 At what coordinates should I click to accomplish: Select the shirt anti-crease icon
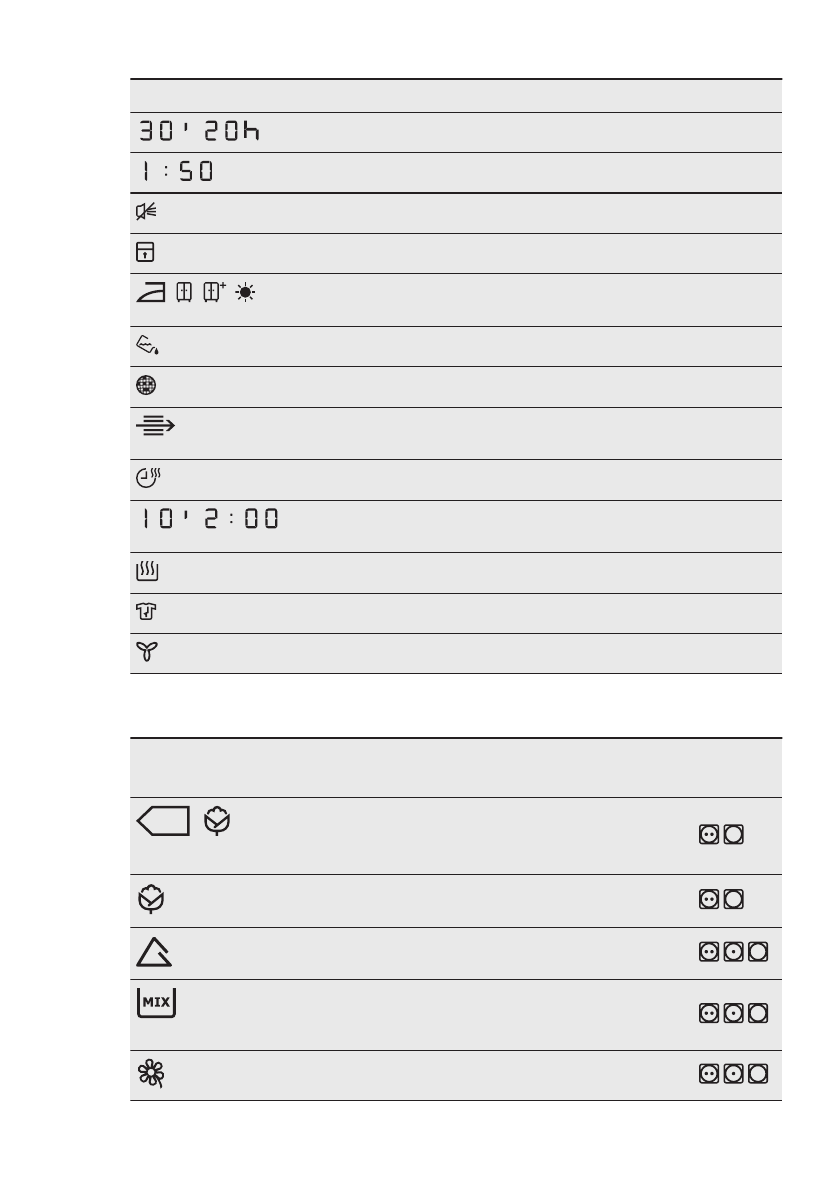tap(145, 612)
